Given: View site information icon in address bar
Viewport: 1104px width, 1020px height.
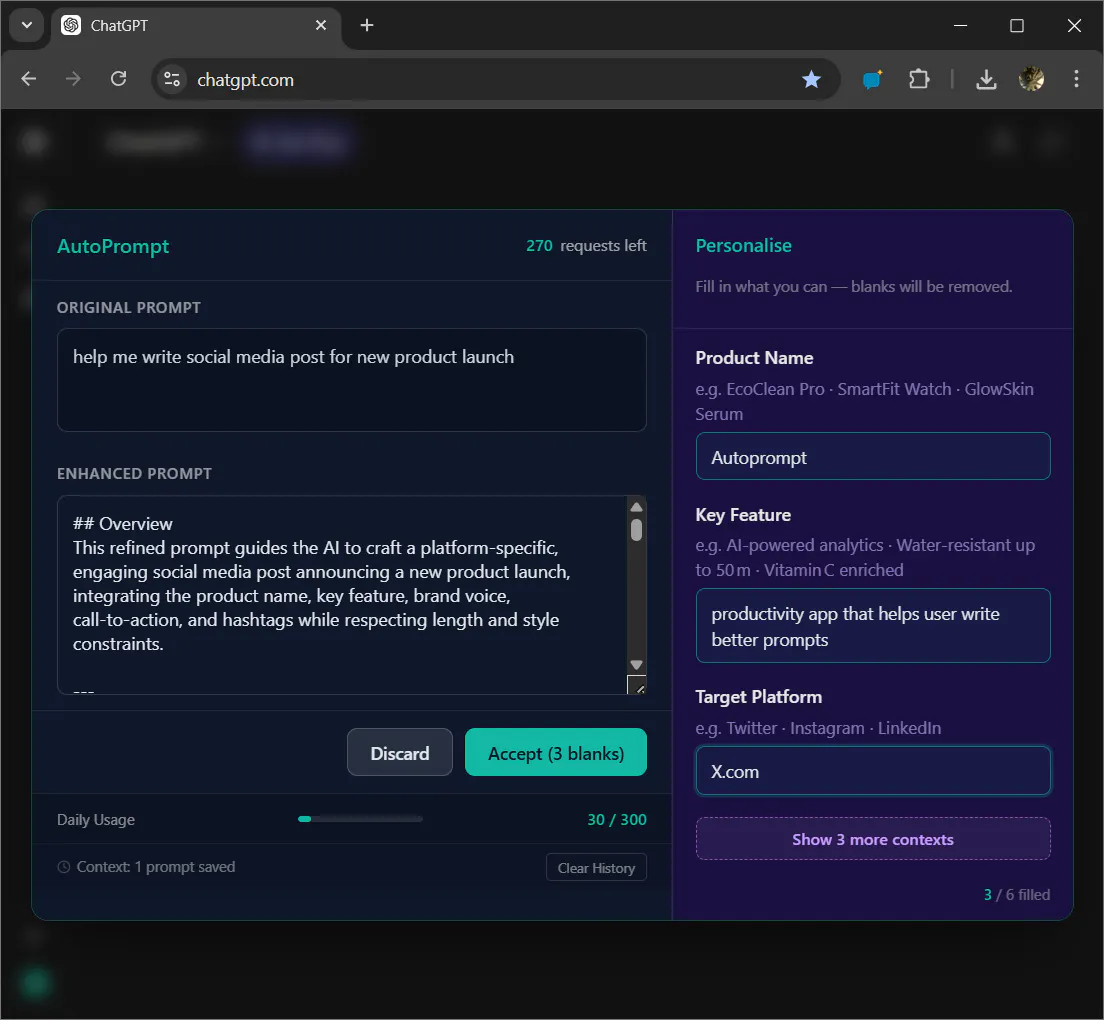Looking at the screenshot, I should coord(172,79).
